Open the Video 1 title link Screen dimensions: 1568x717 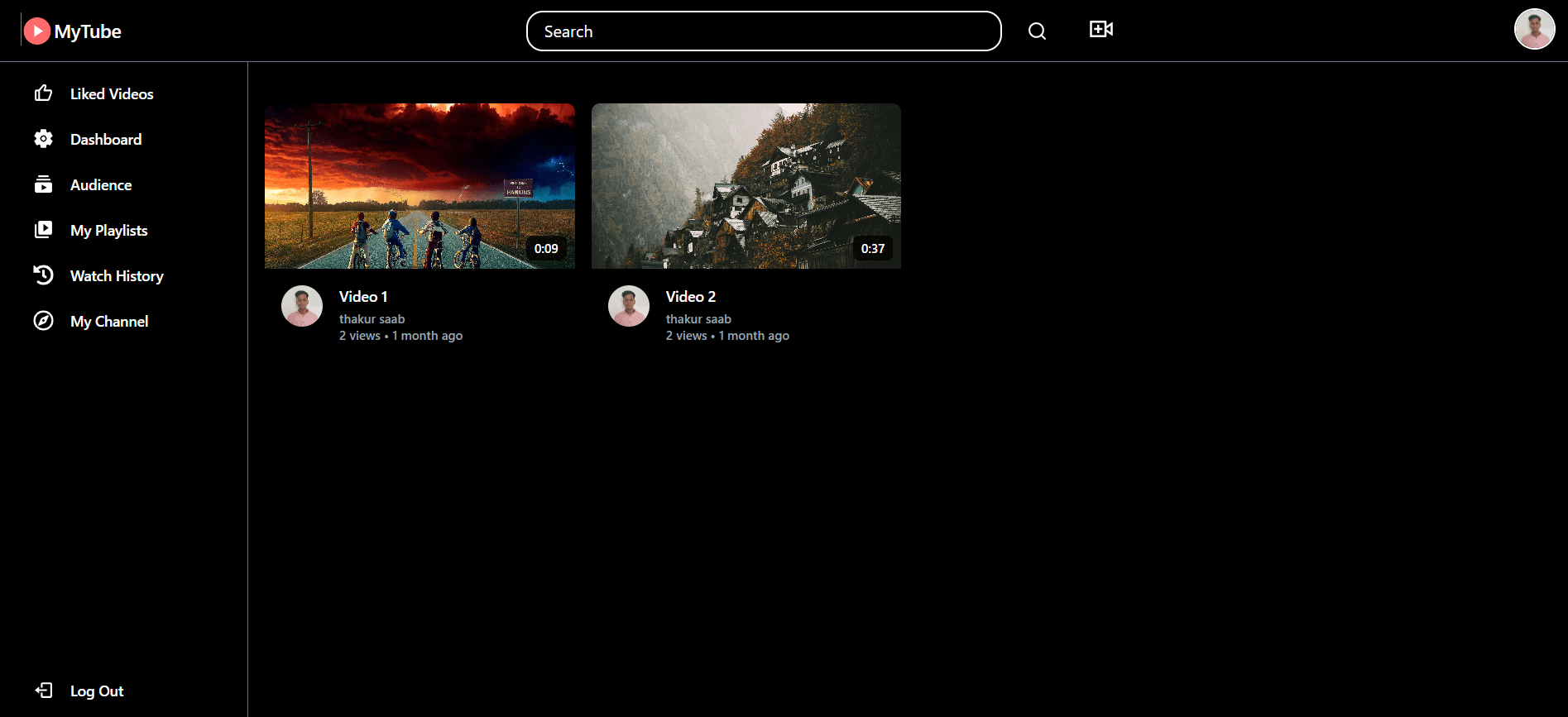tap(363, 297)
